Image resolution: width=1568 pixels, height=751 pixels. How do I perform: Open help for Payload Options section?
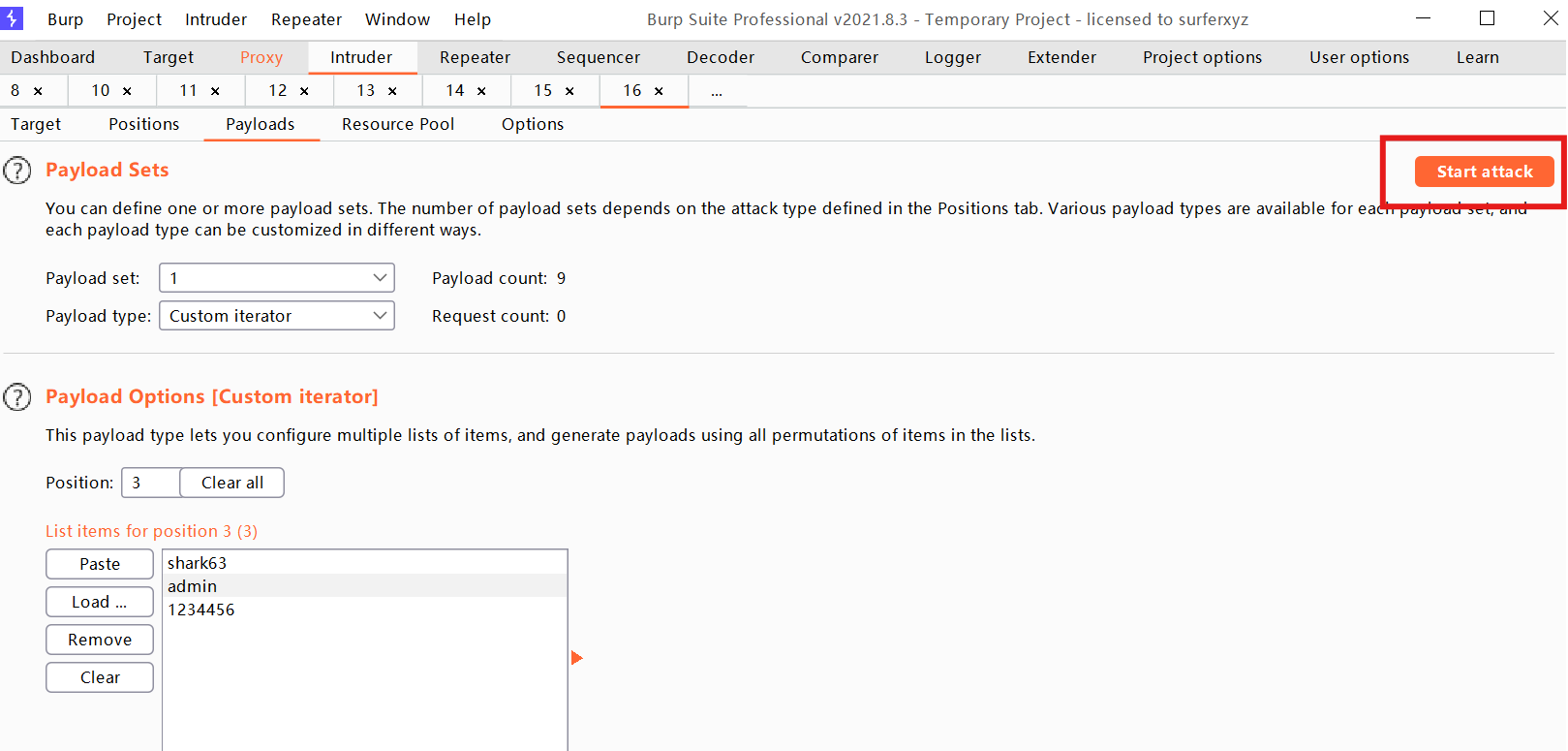tap(17, 397)
